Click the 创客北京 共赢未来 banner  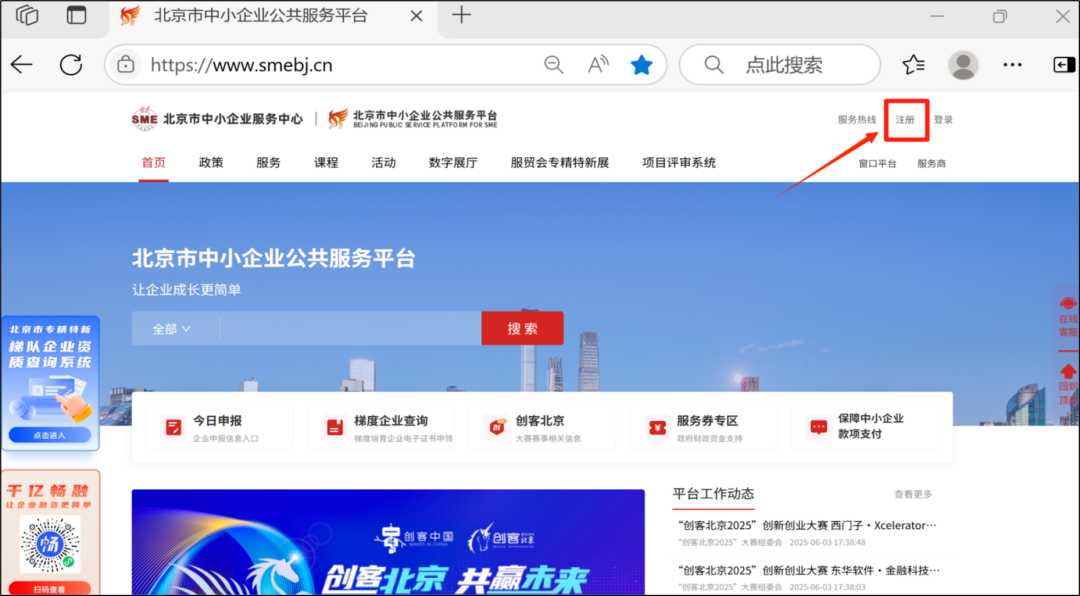pyautogui.click(x=388, y=542)
